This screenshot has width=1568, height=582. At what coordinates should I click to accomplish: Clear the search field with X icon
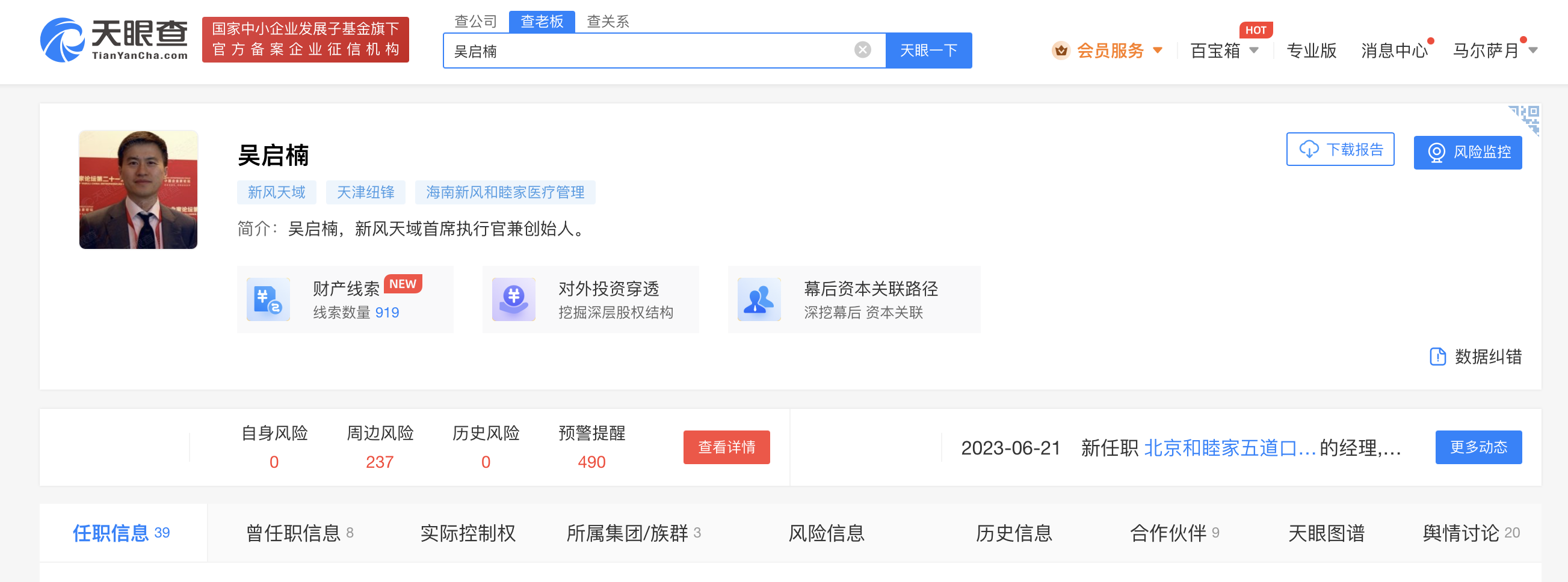click(x=863, y=50)
